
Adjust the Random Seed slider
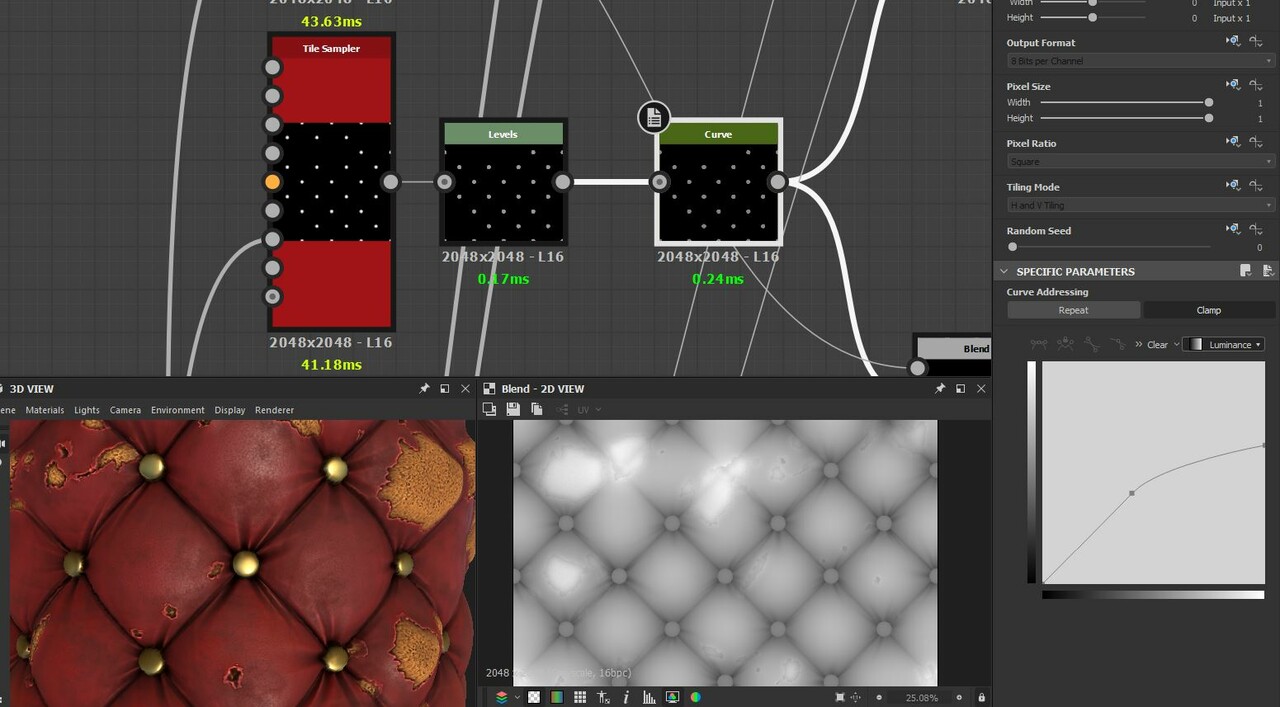[x=1110, y=246]
